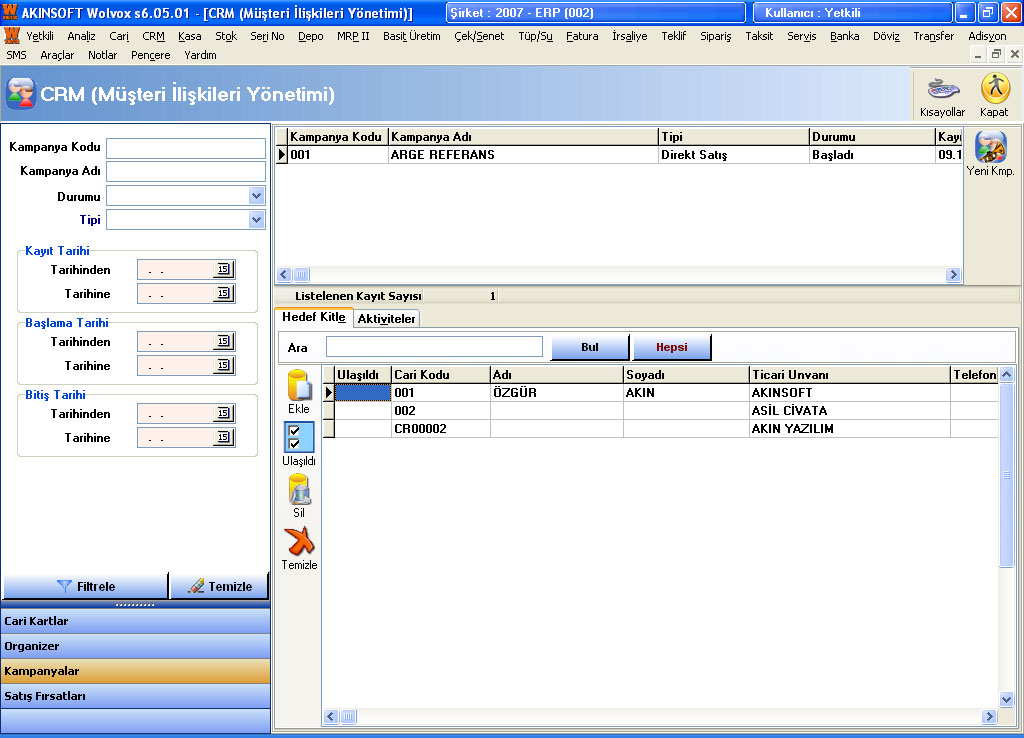
Task: Open the Araçlar menu
Action: (x=57, y=55)
